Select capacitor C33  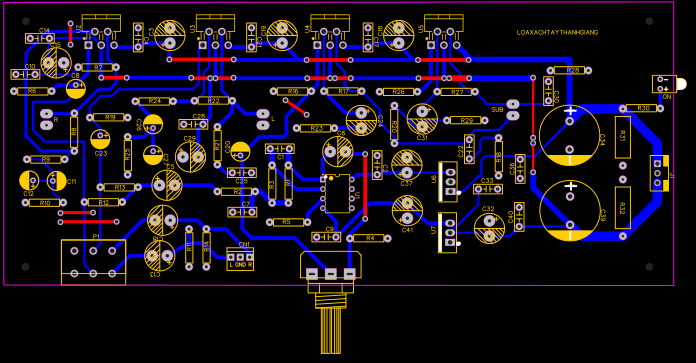click(488, 188)
